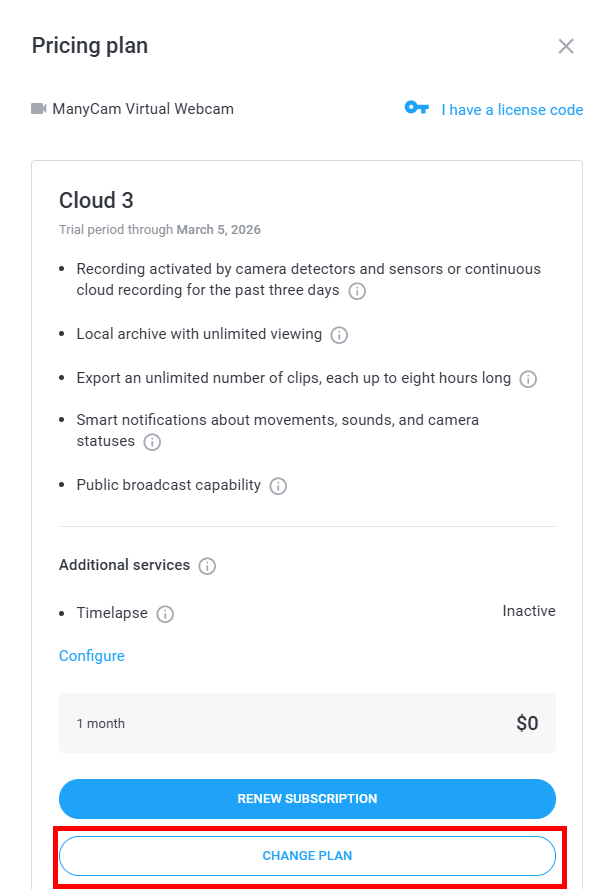Viewport: 594px width, 889px height.
Task: Click the CHANGE PLAN button
Action: [307, 856]
